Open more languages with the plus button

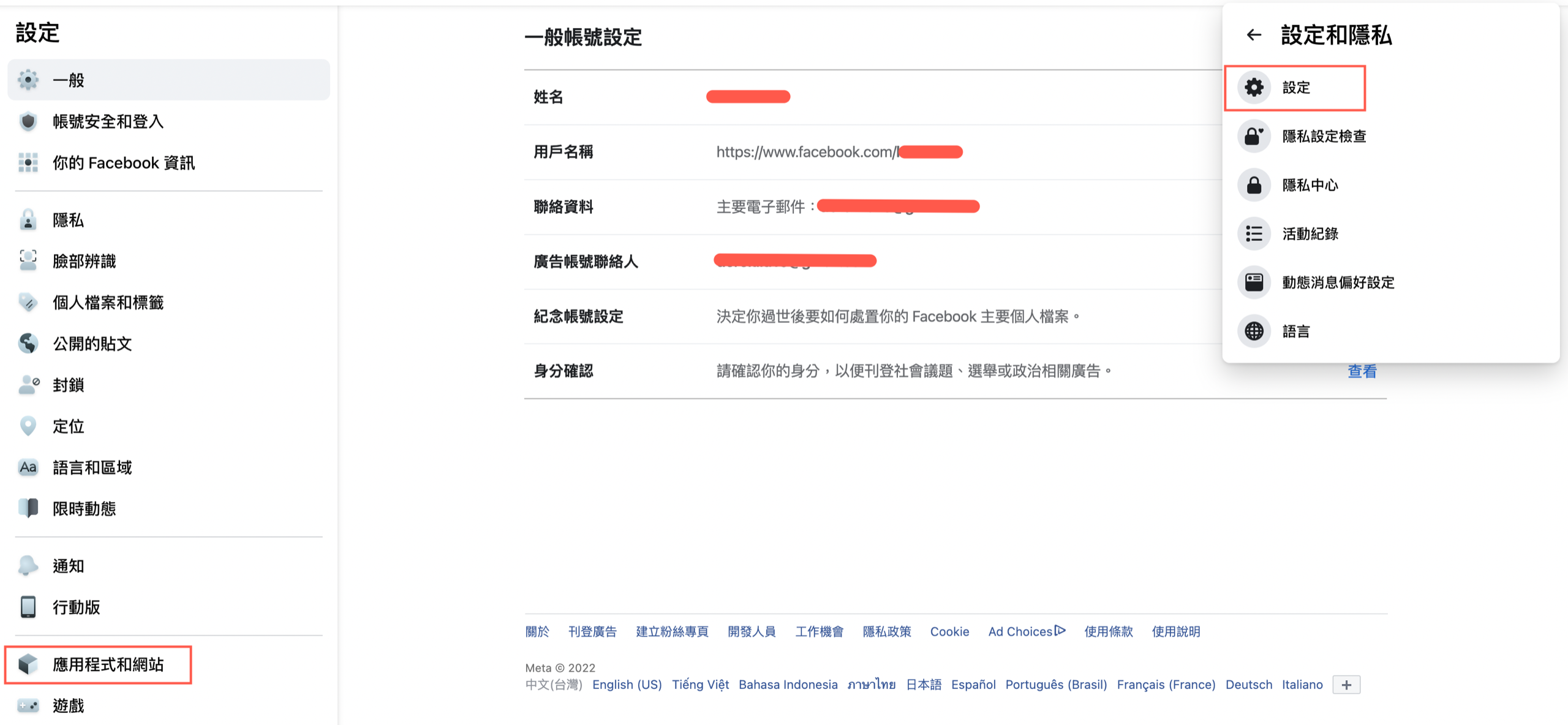(x=1346, y=685)
